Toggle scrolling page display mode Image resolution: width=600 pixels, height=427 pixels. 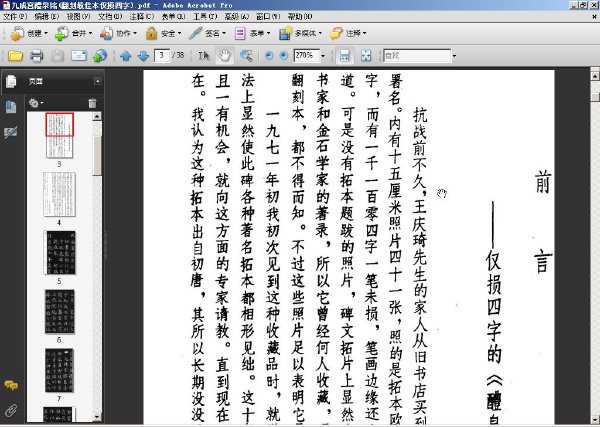(x=345, y=56)
